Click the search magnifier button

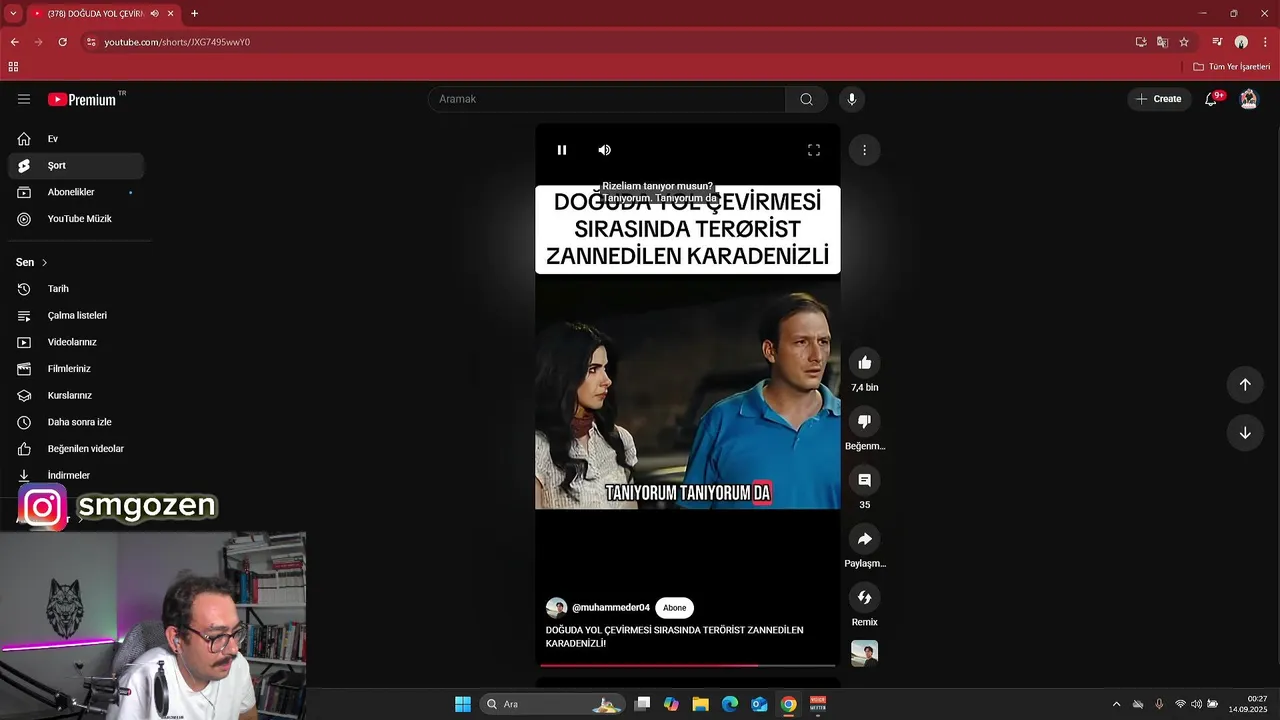pyautogui.click(x=806, y=99)
